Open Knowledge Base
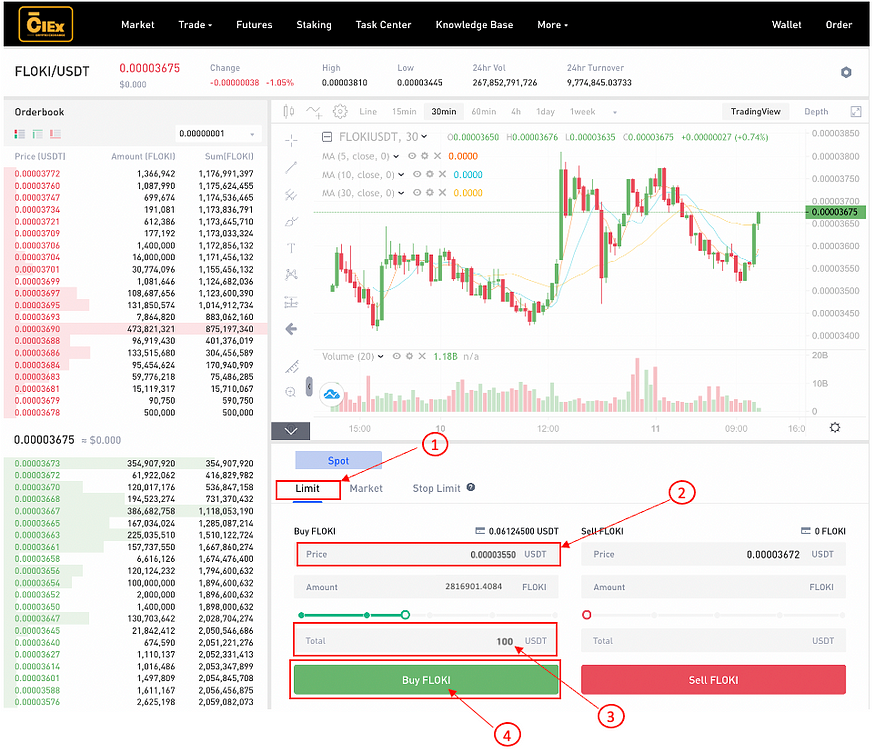The image size is (875, 751). [474, 25]
